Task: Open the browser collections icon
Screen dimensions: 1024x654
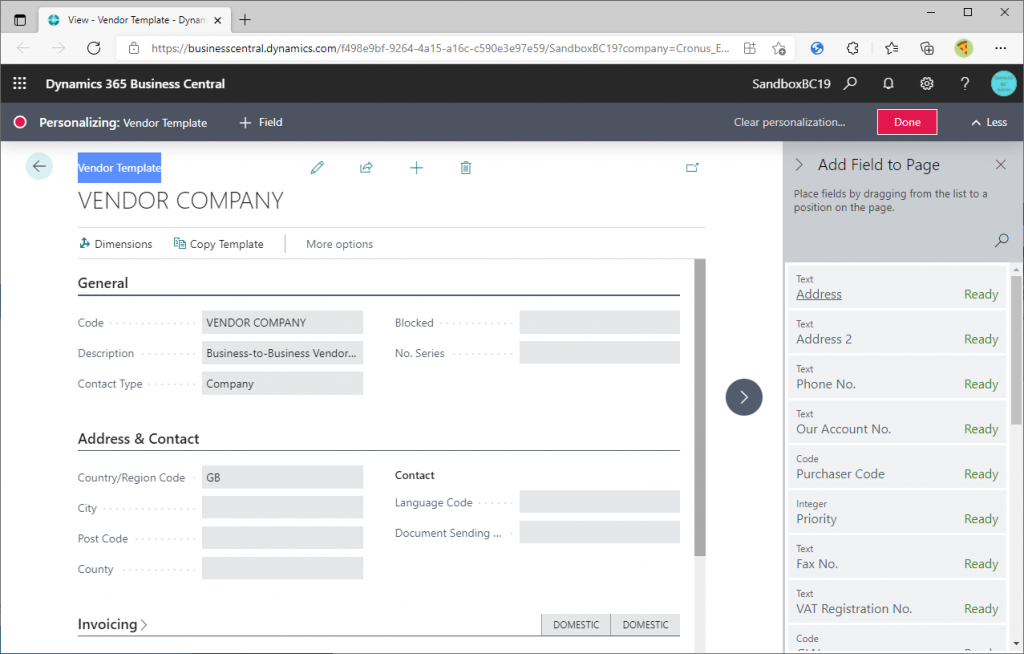Action: (x=927, y=48)
